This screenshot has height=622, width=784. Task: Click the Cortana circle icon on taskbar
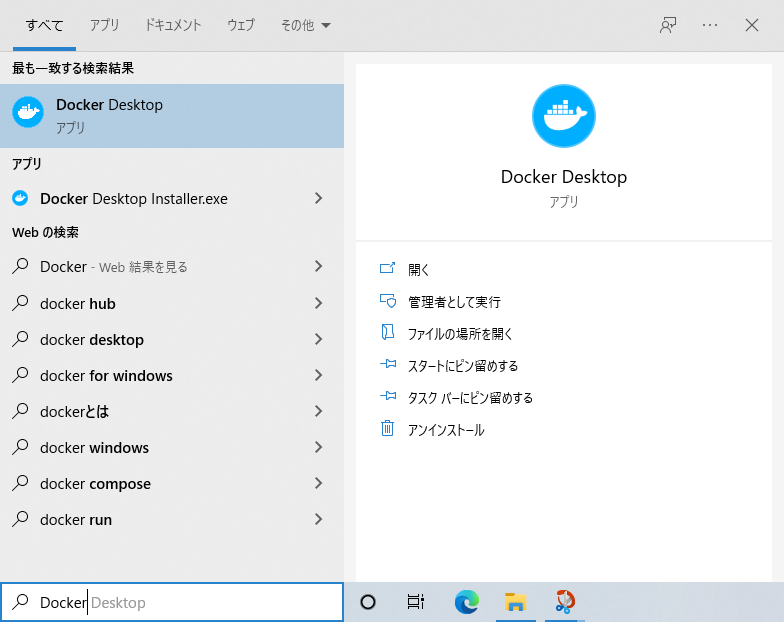(x=367, y=602)
